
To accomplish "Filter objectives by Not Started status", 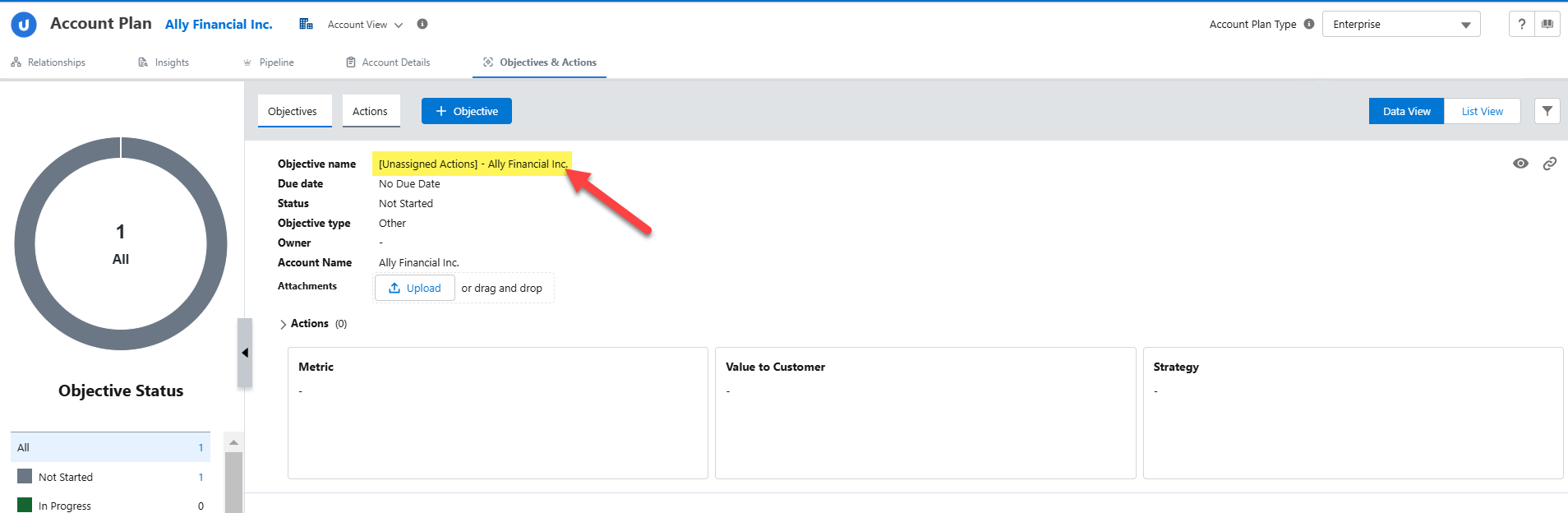I will [110, 477].
